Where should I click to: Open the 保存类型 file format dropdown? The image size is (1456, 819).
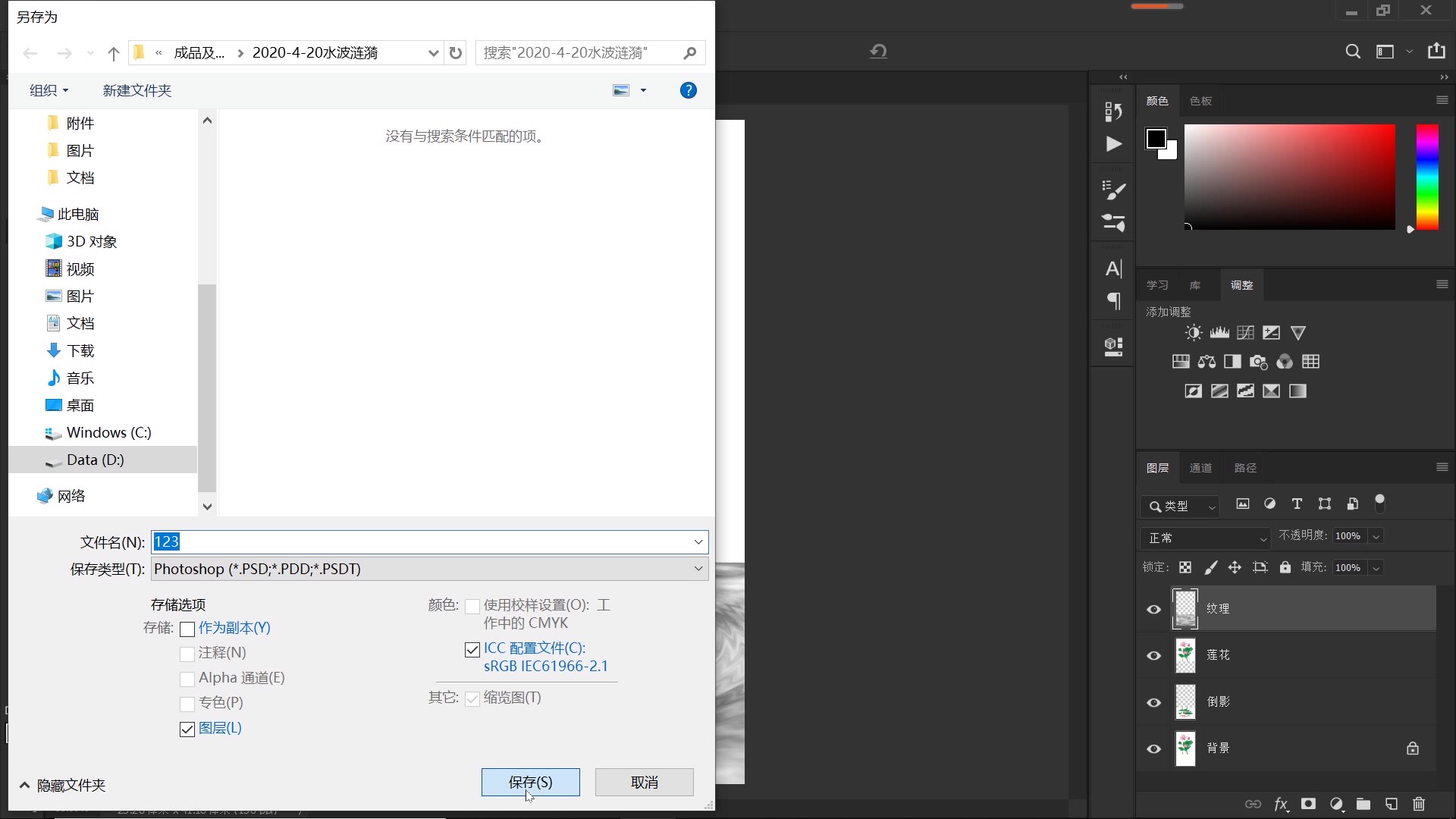pos(697,569)
